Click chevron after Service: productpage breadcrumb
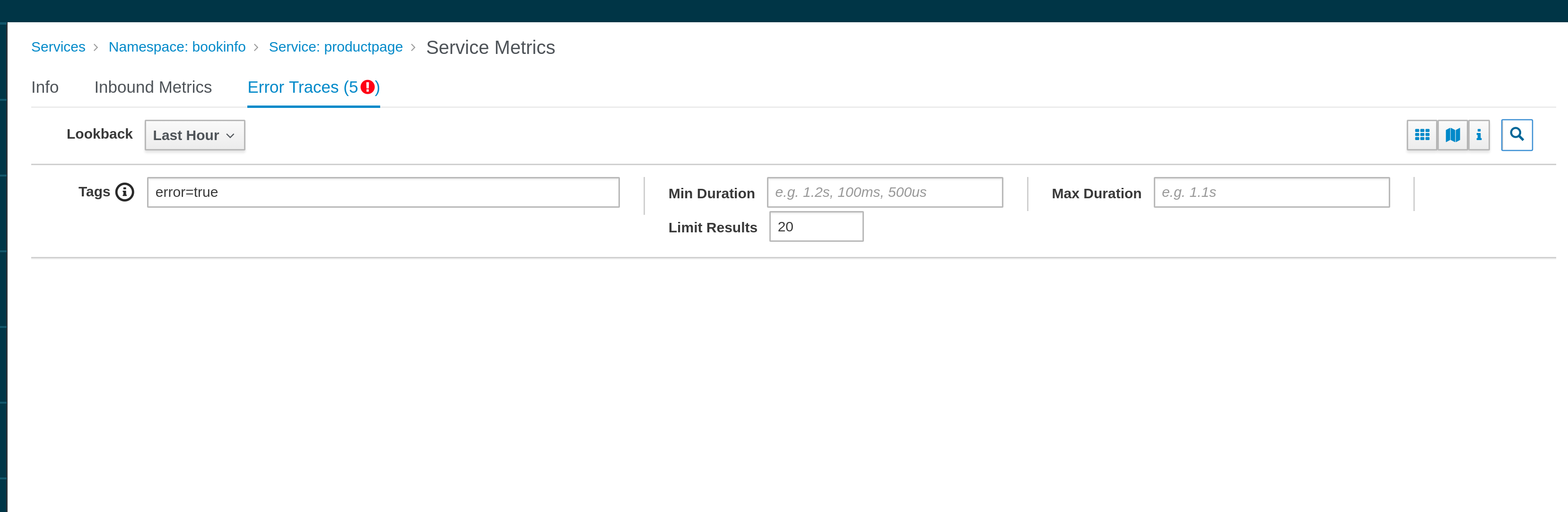 click(413, 47)
